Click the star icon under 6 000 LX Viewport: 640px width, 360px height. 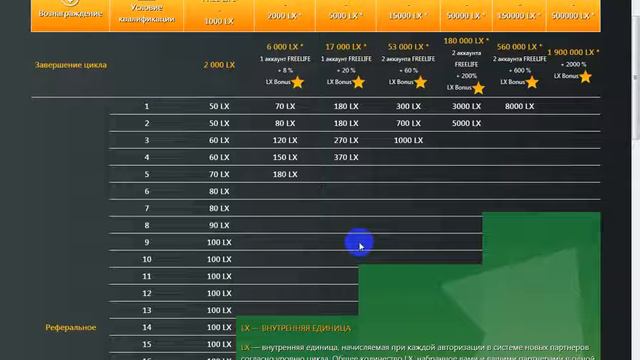298,82
